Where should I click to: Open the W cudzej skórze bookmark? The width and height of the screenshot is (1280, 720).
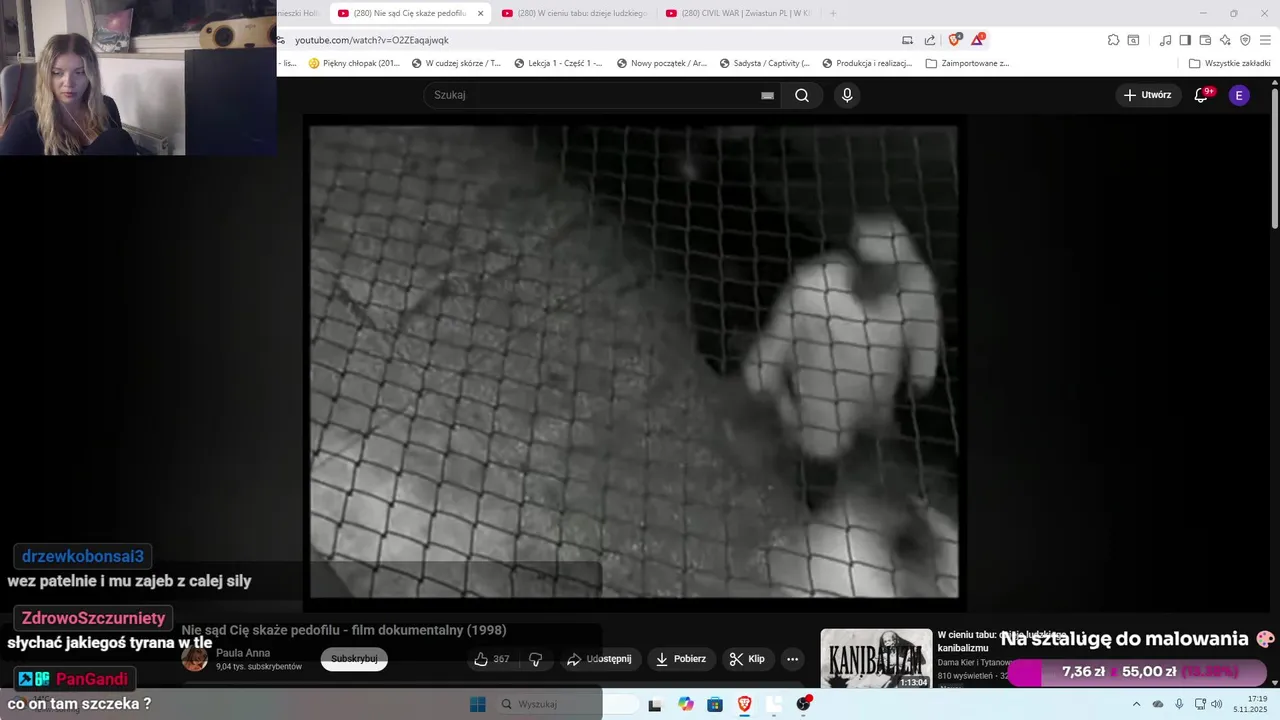(x=456, y=63)
